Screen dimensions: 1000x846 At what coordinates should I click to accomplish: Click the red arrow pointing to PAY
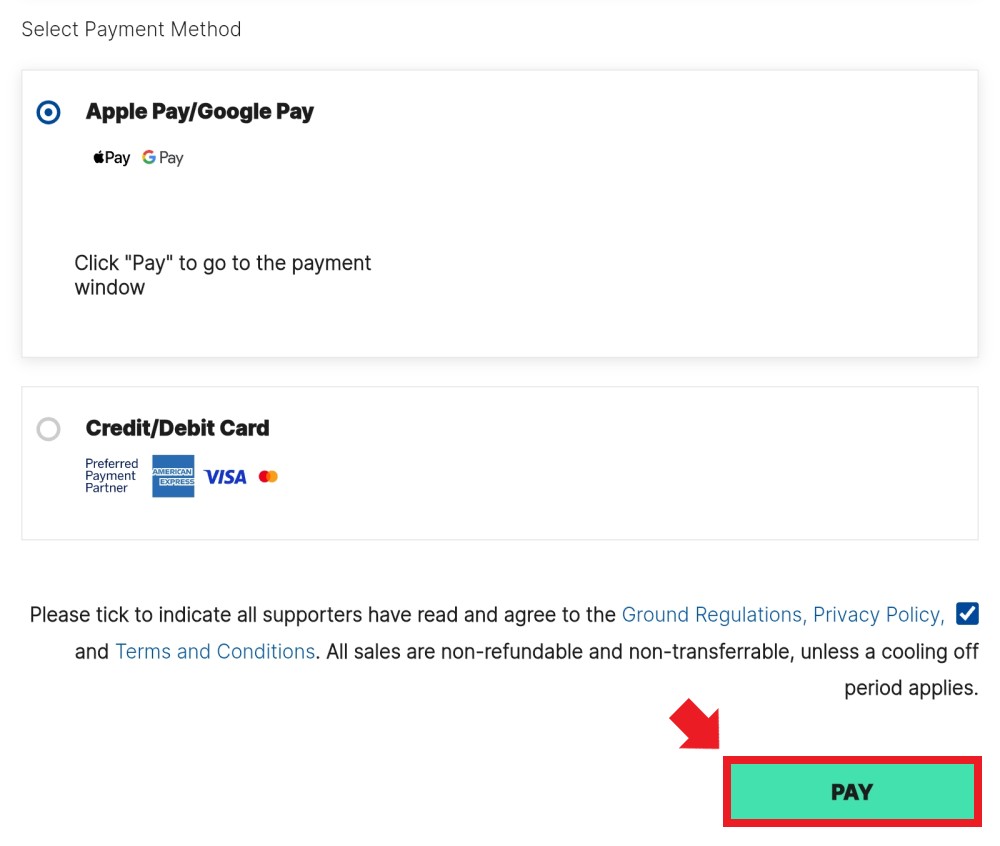coord(695,724)
